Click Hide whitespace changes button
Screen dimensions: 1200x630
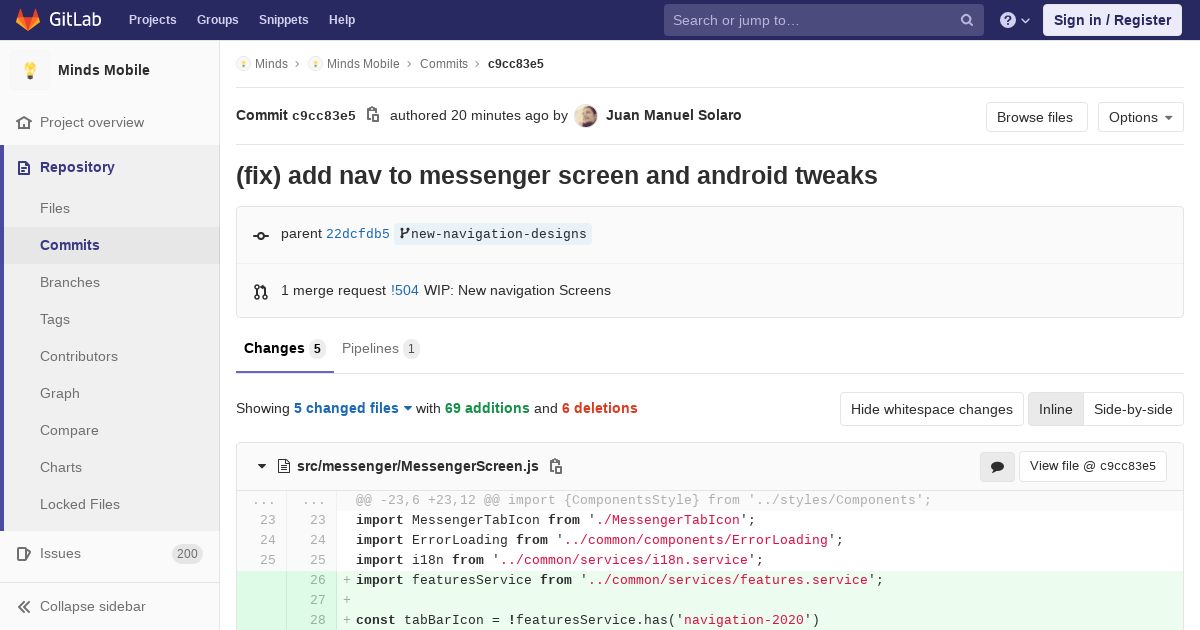pos(932,409)
